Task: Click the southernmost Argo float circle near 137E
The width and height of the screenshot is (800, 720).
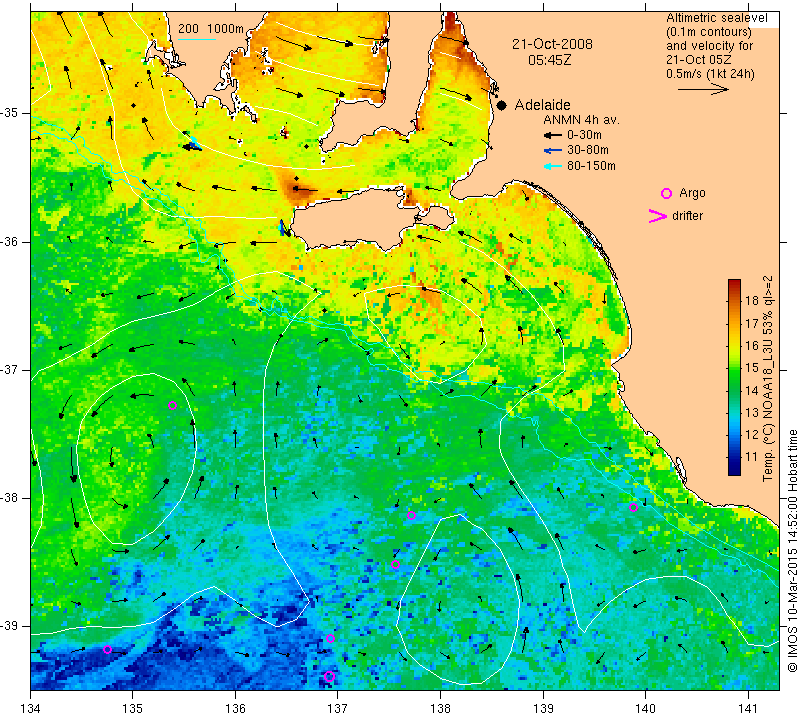Action: [330, 677]
